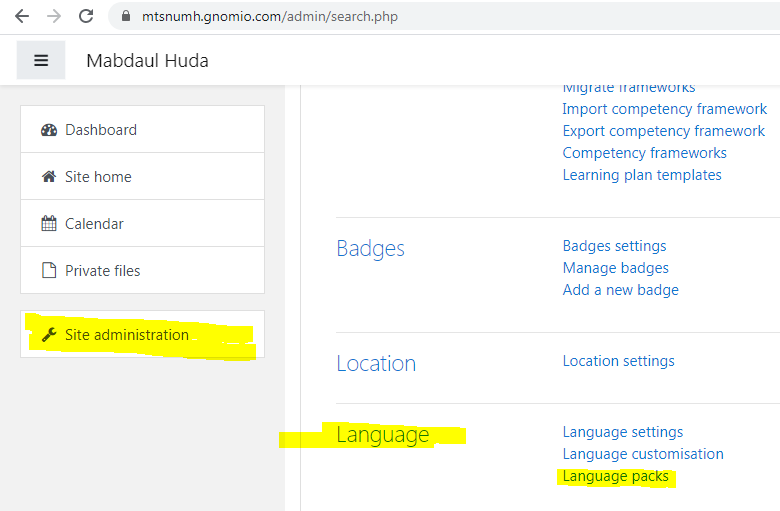Open Import competency framework link
780x511 pixels.
coord(665,109)
